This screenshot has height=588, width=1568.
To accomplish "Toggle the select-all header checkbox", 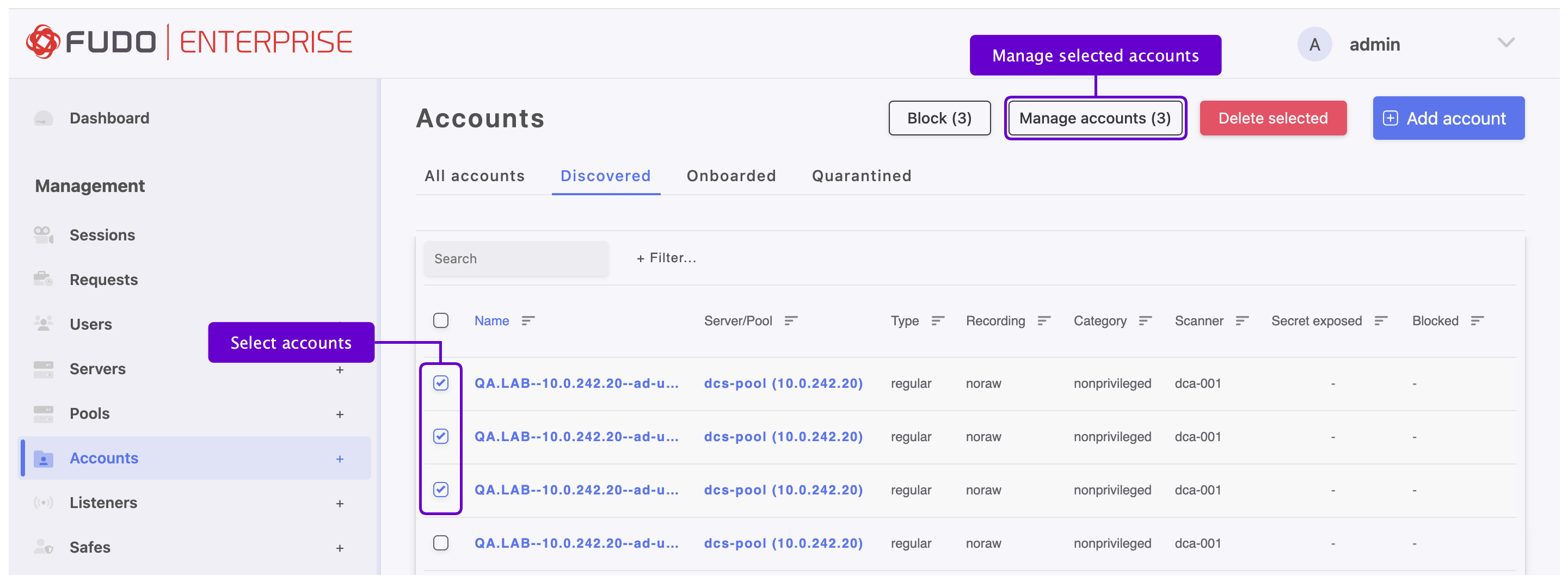I will pyautogui.click(x=441, y=320).
